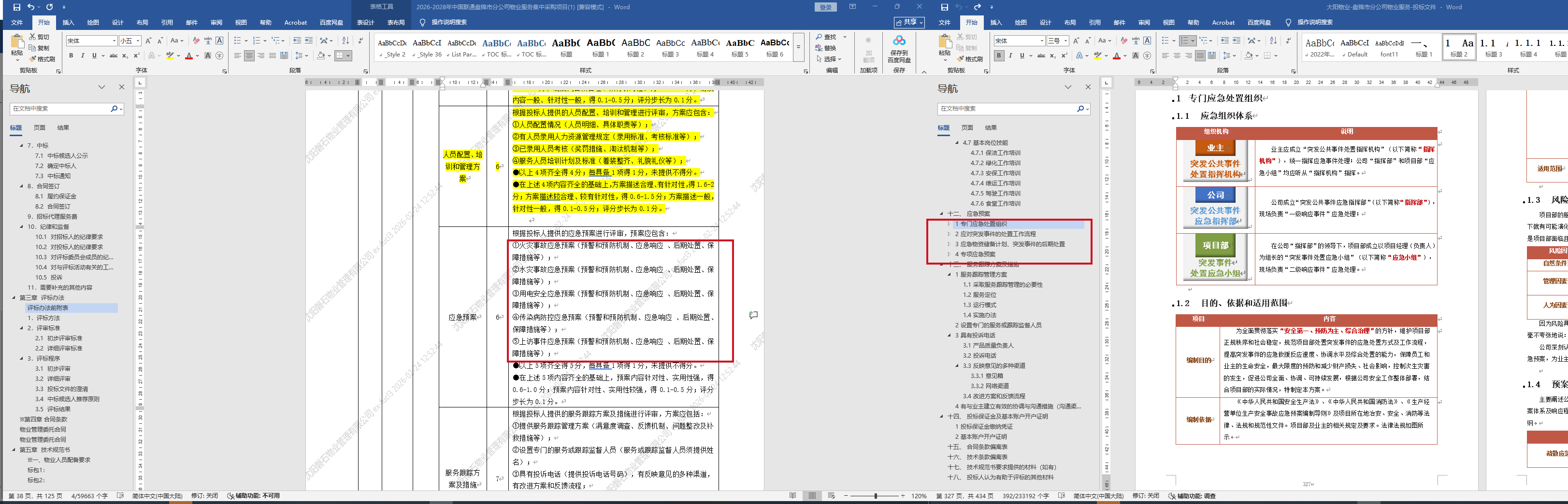Open font dialog launcher in the right window
This screenshot has height=504, width=1568.
[1151, 71]
